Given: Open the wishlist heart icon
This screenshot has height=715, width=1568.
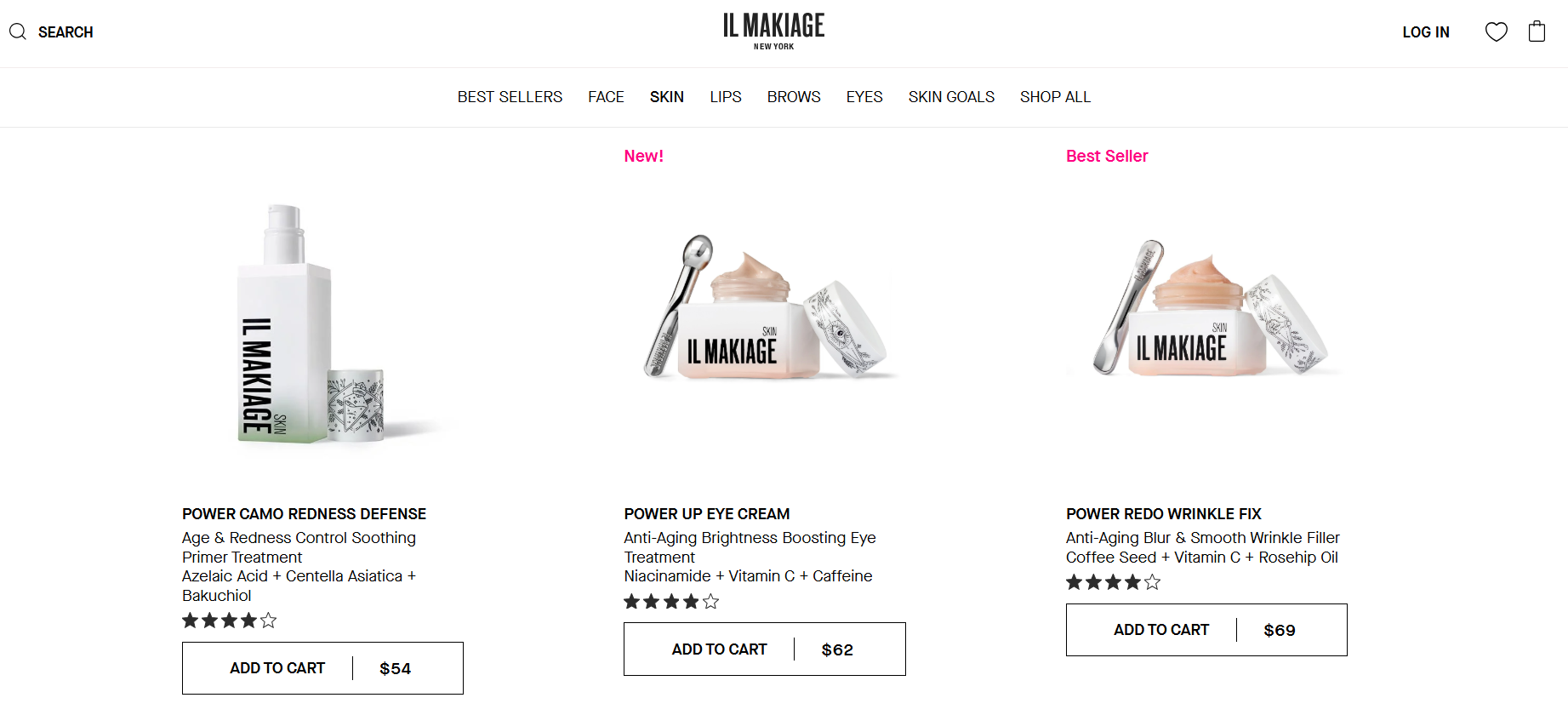Looking at the screenshot, I should pos(1496,31).
